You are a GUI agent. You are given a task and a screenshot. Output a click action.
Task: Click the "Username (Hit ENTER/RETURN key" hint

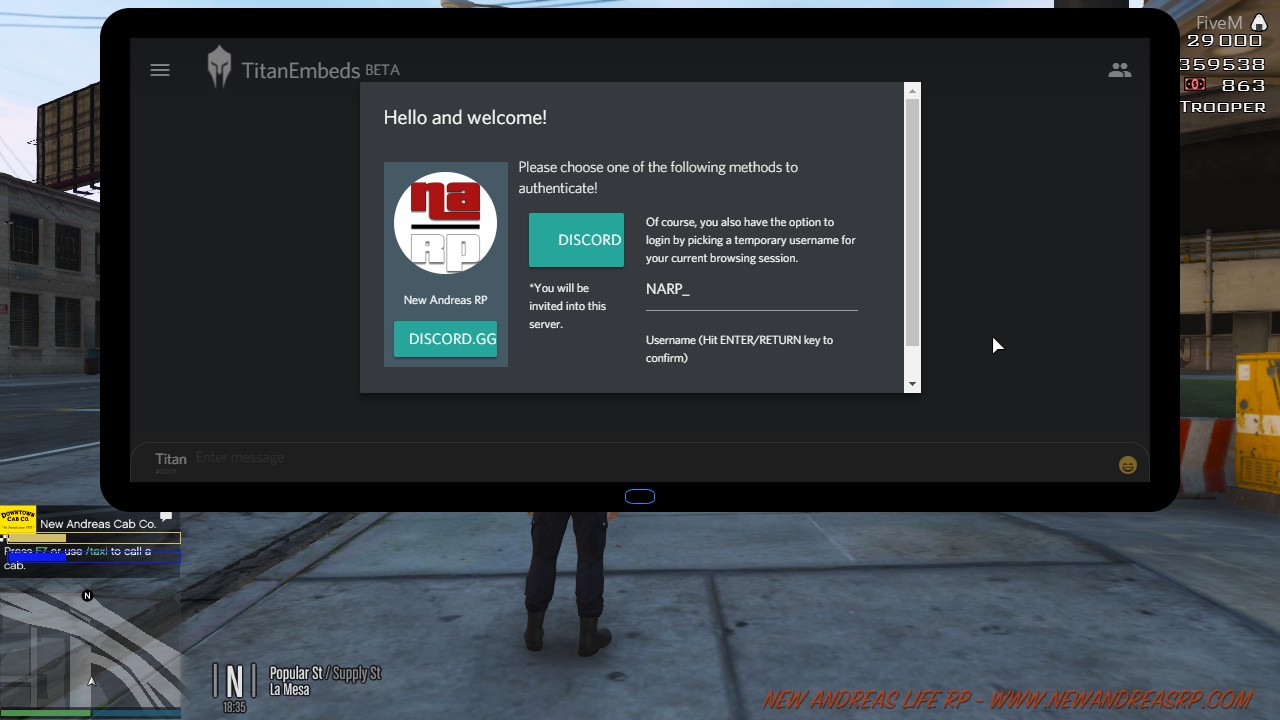(739, 349)
